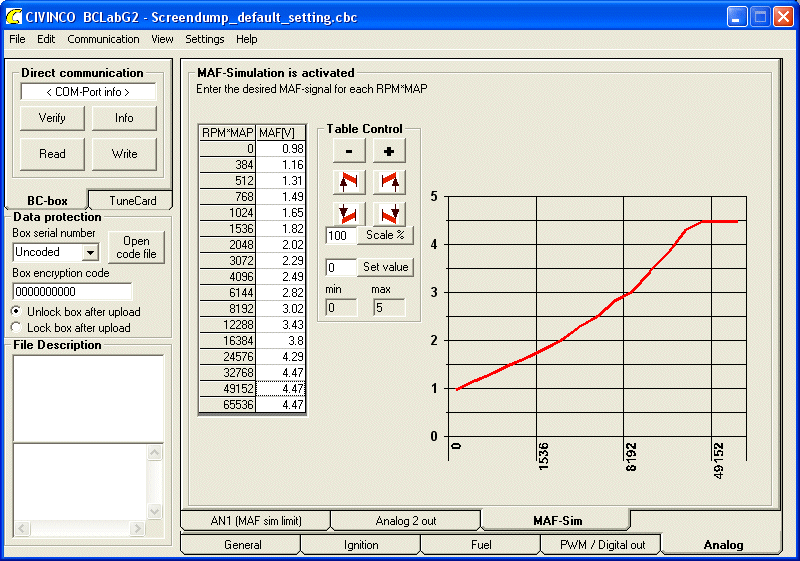Click the description scroll up arrow
This screenshot has width=800, height=561.
tap(155, 452)
